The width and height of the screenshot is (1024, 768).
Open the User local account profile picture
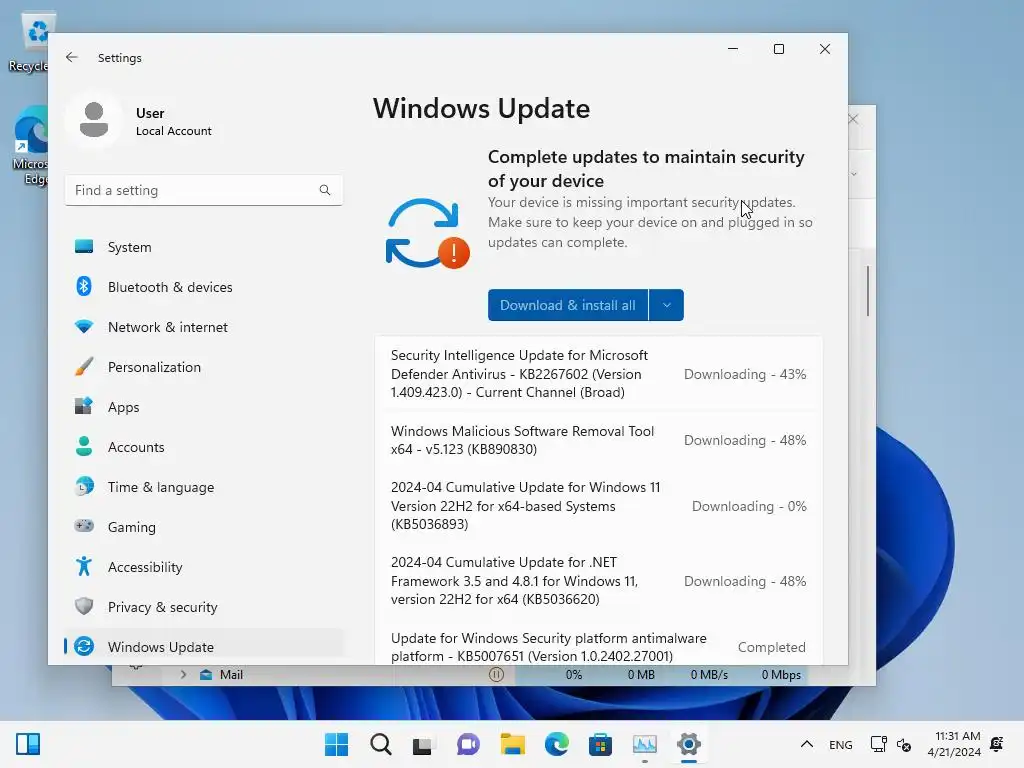click(94, 120)
